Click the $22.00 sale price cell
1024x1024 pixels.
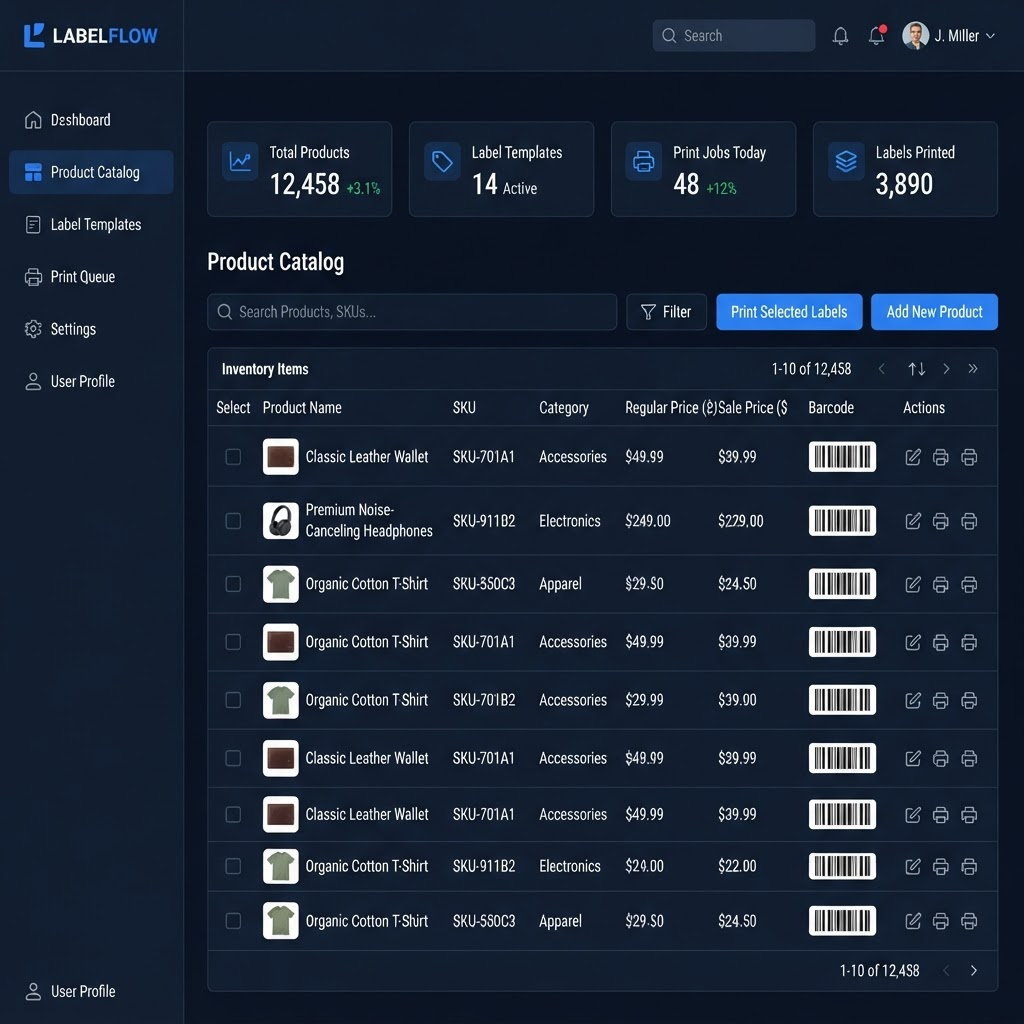(737, 866)
